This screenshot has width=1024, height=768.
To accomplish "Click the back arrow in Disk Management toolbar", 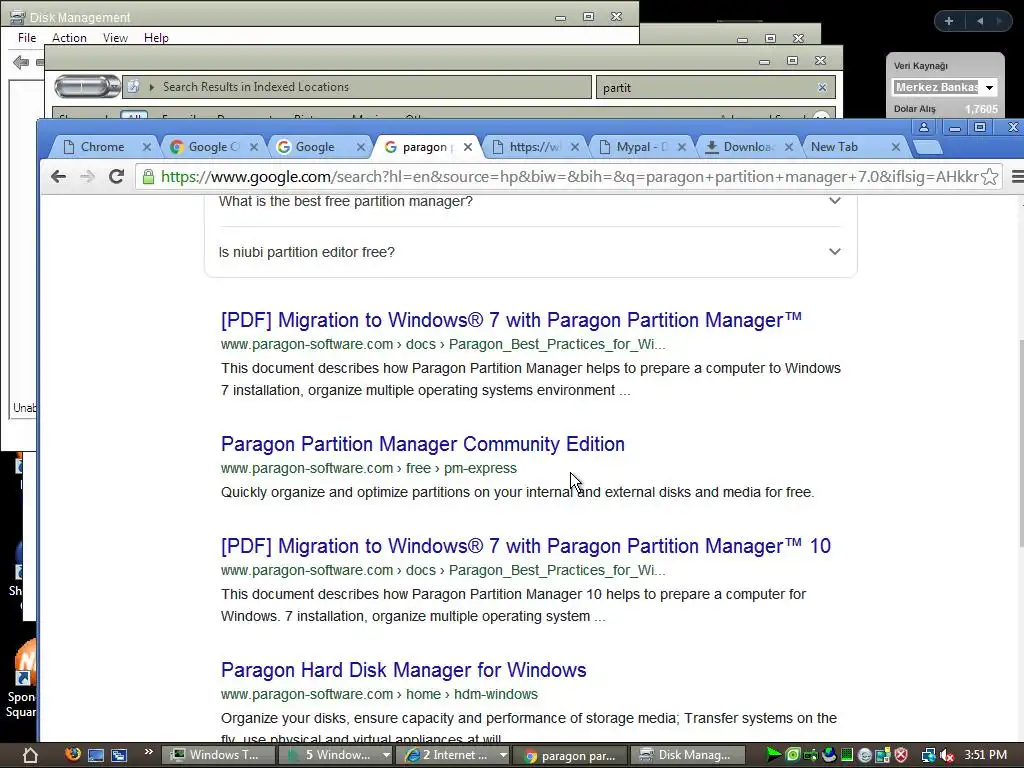I will pos(21,62).
